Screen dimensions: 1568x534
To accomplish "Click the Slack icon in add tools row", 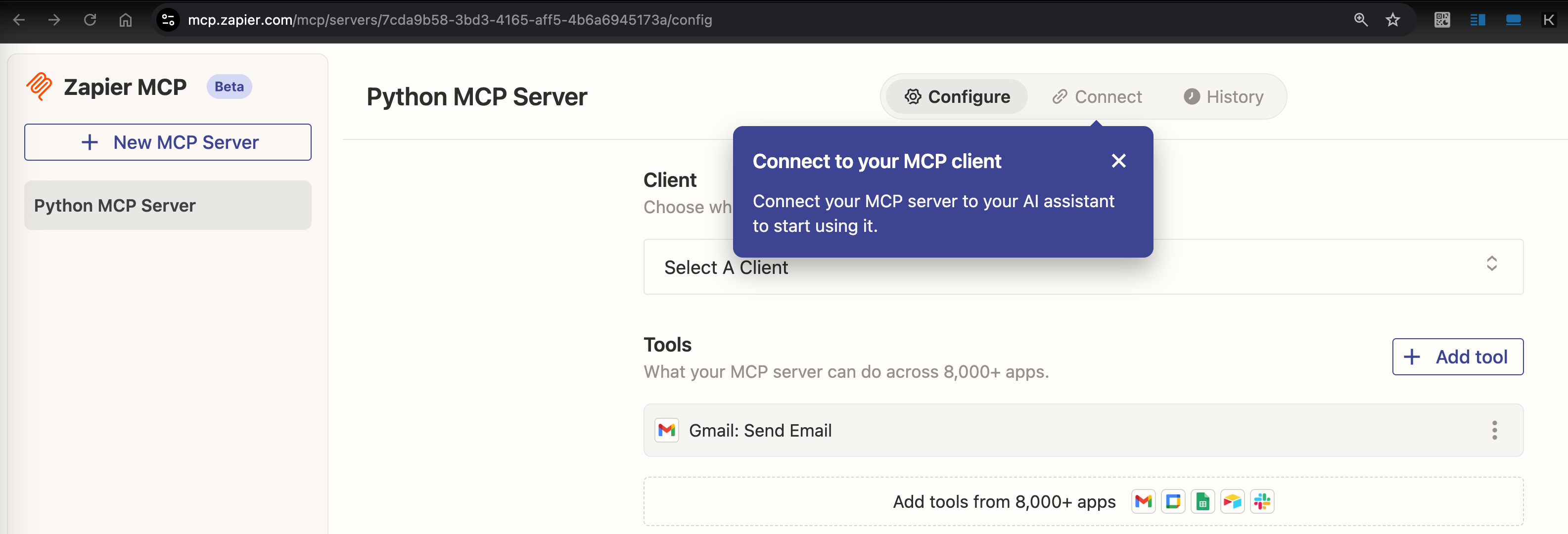I will pyautogui.click(x=1262, y=501).
